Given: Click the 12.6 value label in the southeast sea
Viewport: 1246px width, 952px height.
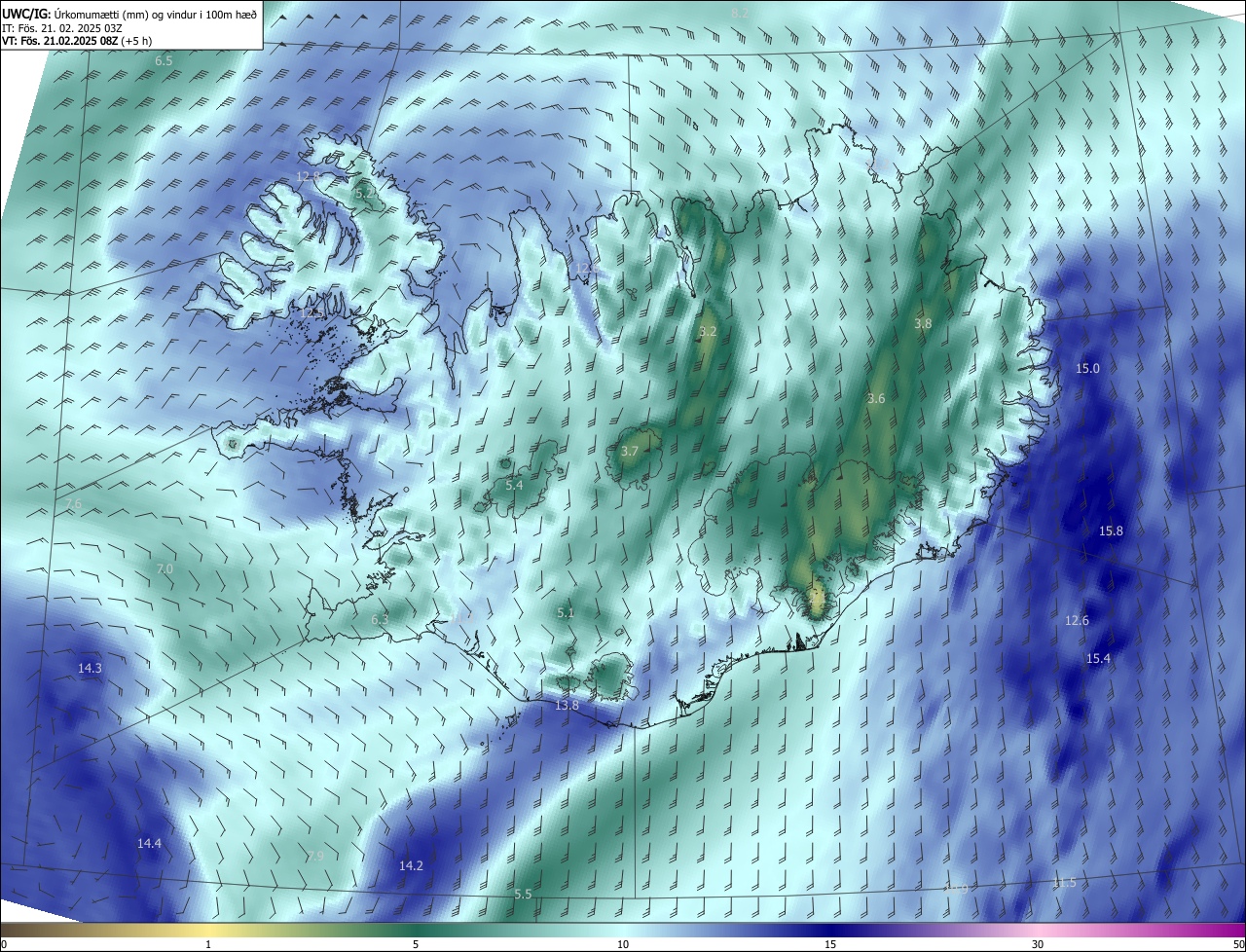Looking at the screenshot, I should tap(1077, 620).
